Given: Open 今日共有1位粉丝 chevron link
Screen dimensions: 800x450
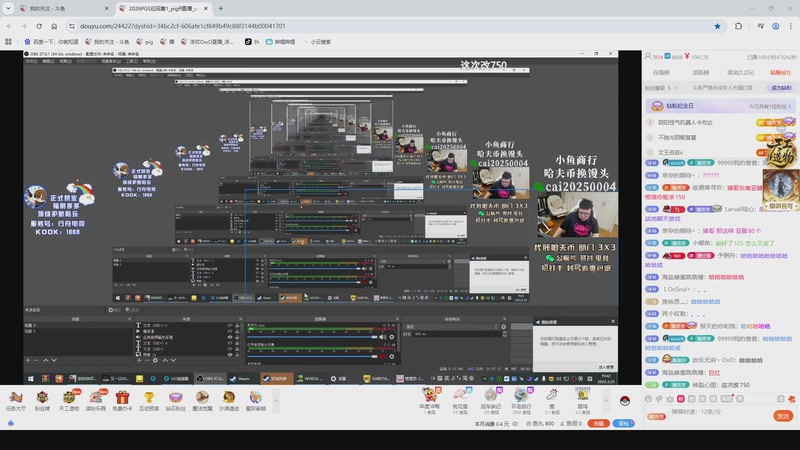Looking at the screenshot, I should pyautogui.click(x=770, y=106).
